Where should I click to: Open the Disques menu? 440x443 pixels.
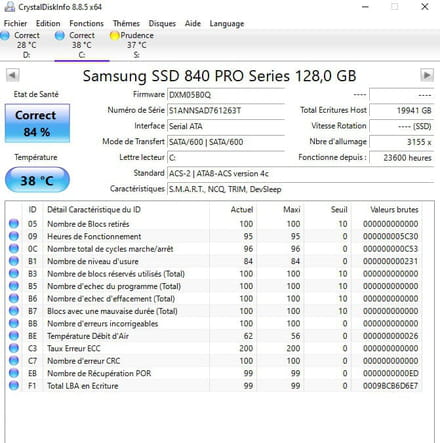point(162,24)
